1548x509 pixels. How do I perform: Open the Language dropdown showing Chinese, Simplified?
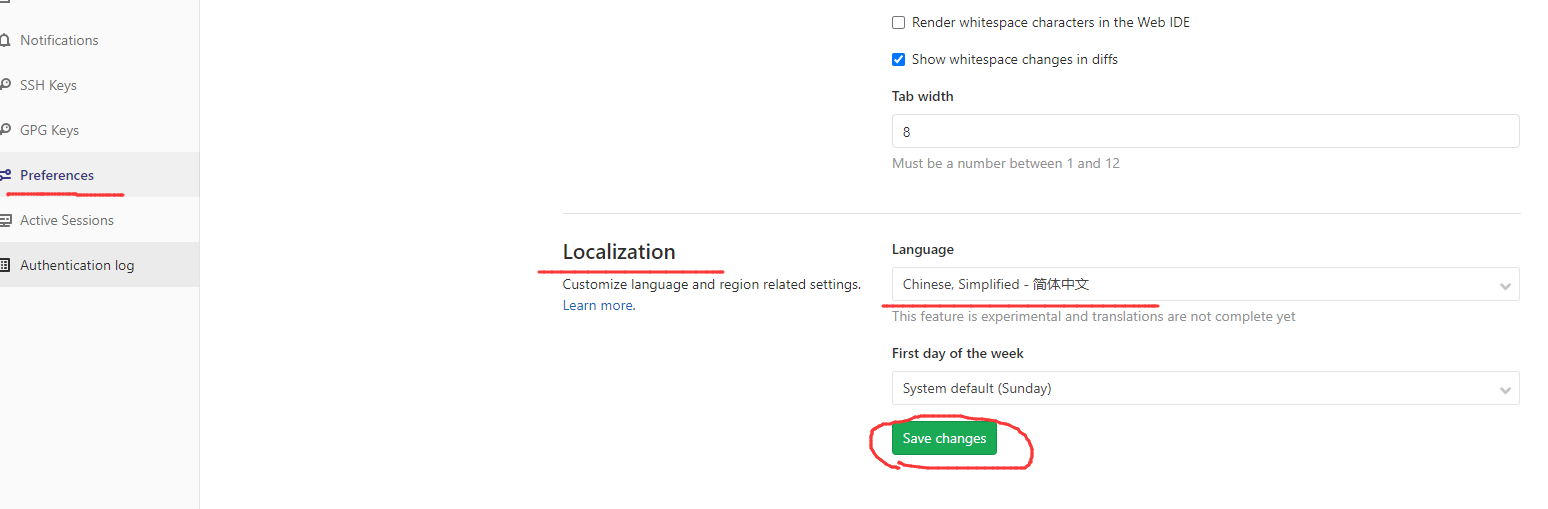point(1205,284)
